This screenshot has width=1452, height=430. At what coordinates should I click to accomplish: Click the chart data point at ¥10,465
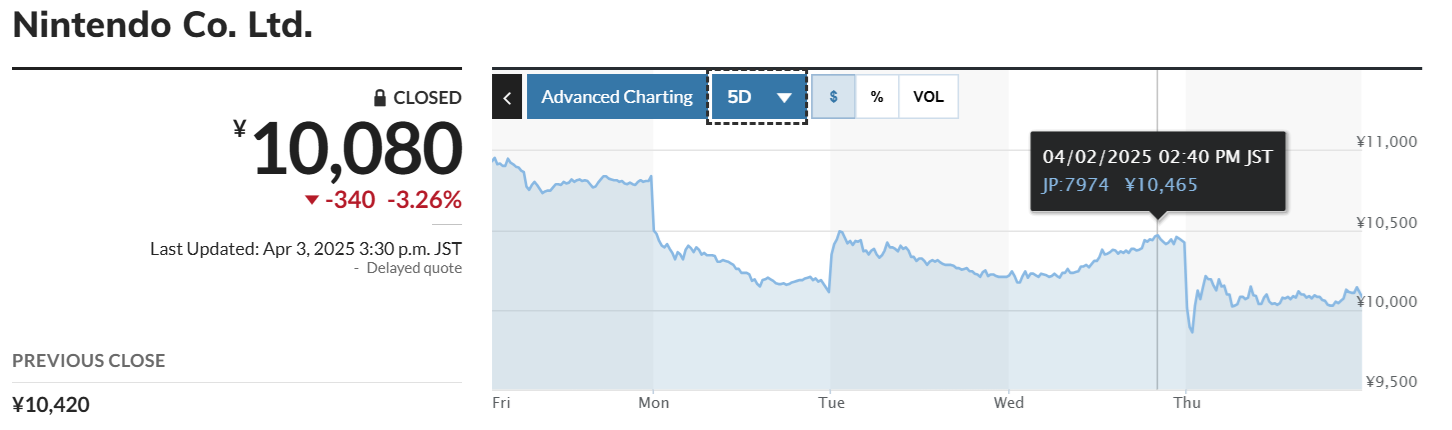tap(1157, 237)
